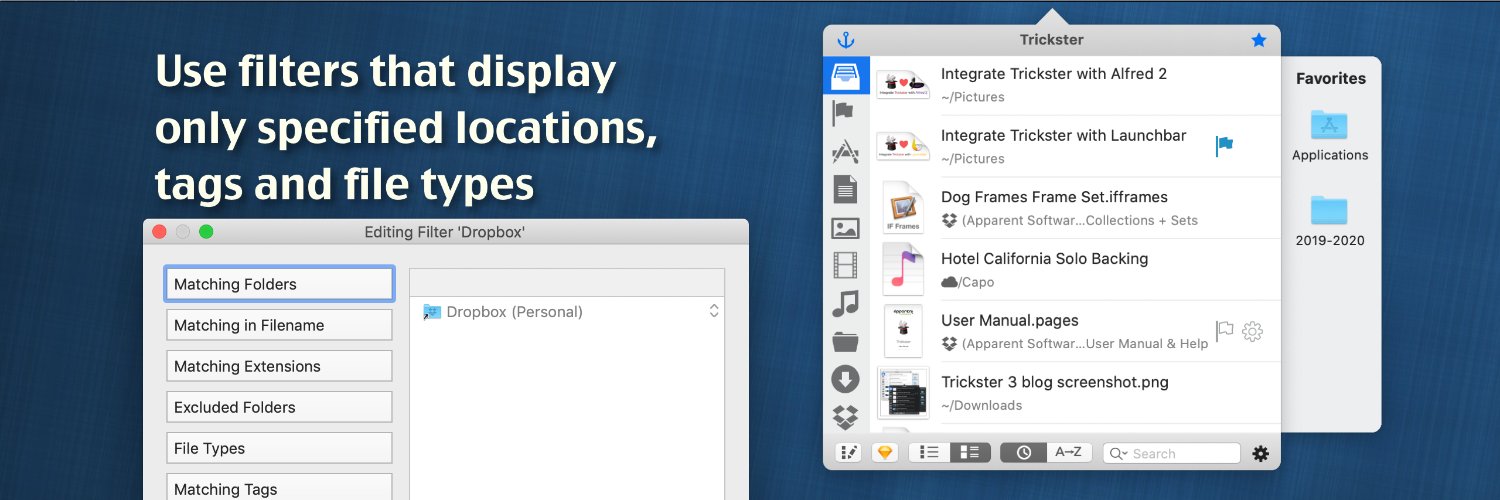
Task: Select User Manual.pages file
Action: pyautogui.click(x=1075, y=331)
